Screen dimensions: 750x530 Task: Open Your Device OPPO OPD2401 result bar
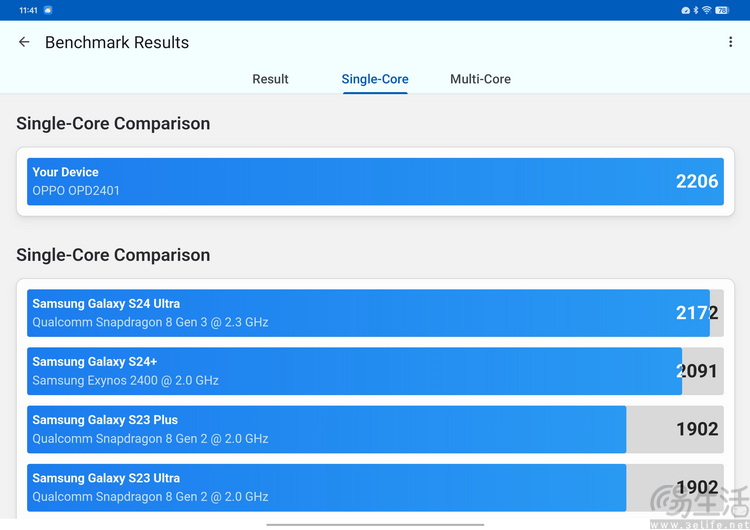375,181
